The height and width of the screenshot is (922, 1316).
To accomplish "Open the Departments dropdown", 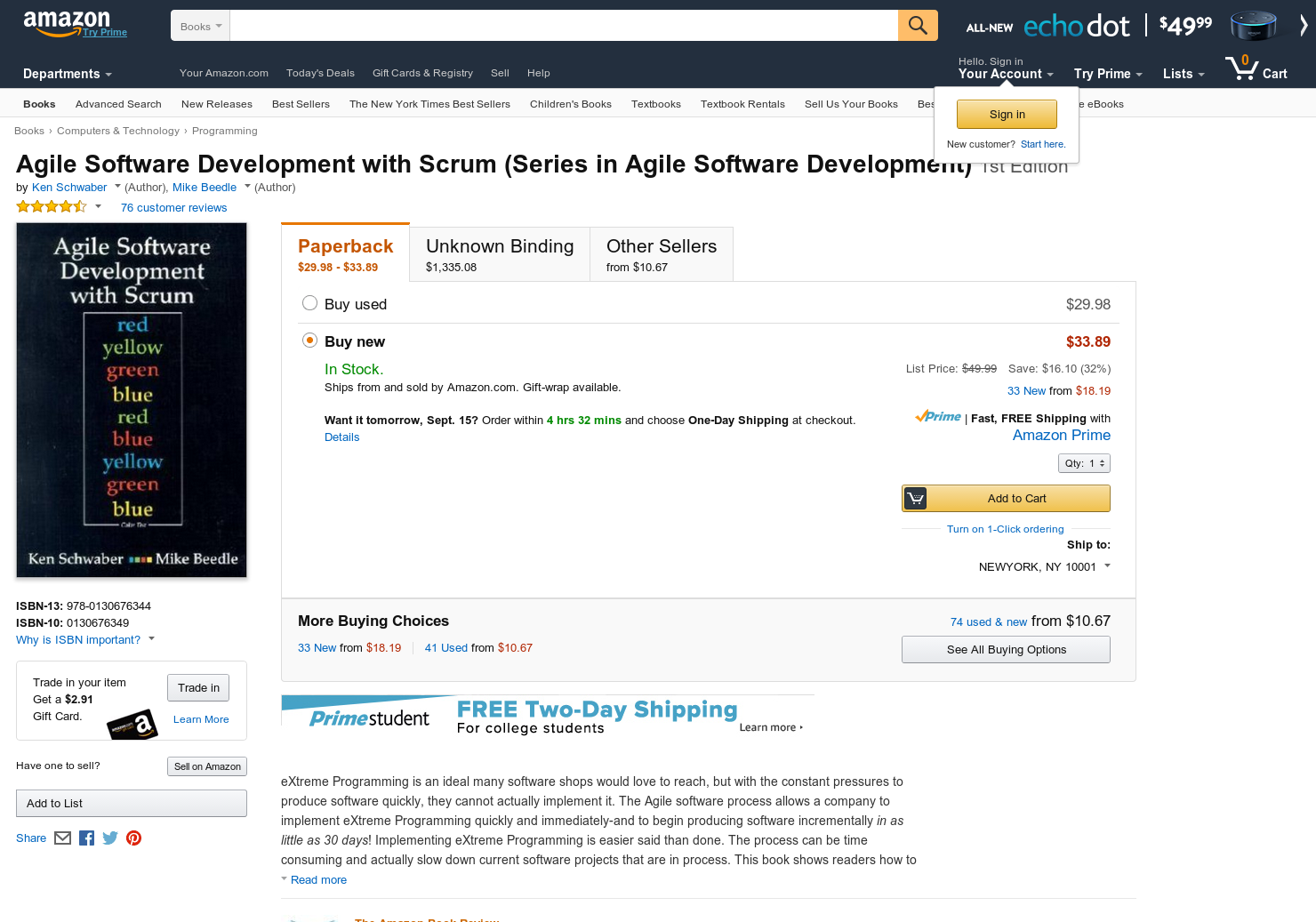I will (67, 74).
